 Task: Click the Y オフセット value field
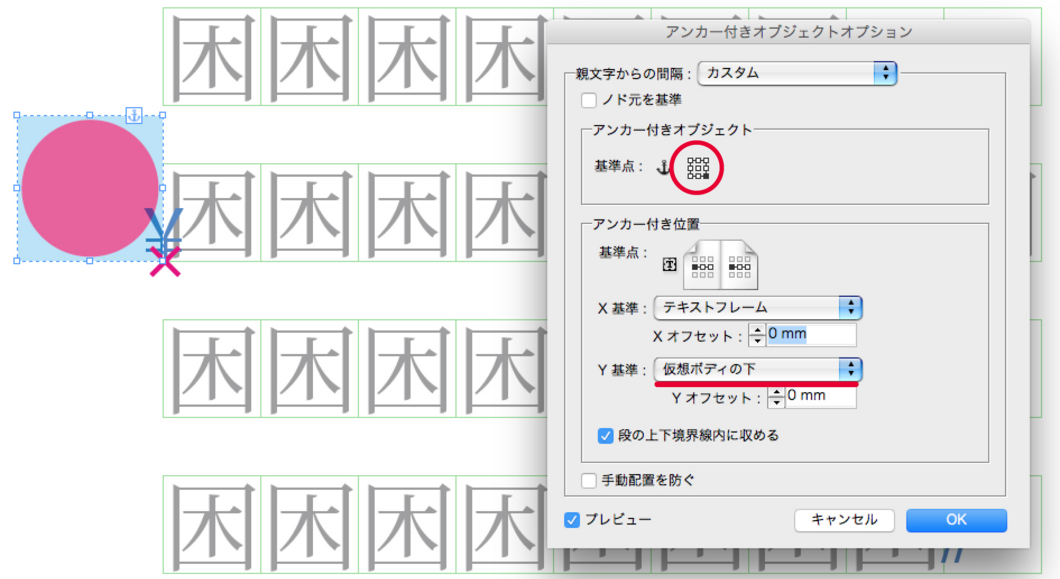[x=821, y=396]
